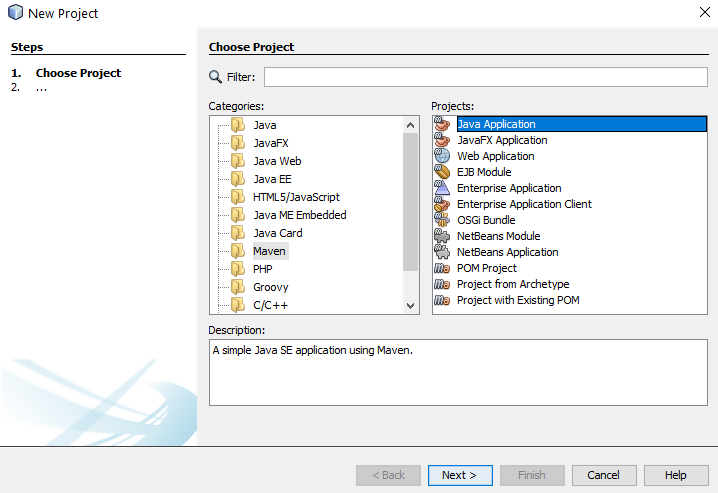Viewport: 718px width, 493px height.
Task: Click the Cancel button
Action: pos(604,475)
